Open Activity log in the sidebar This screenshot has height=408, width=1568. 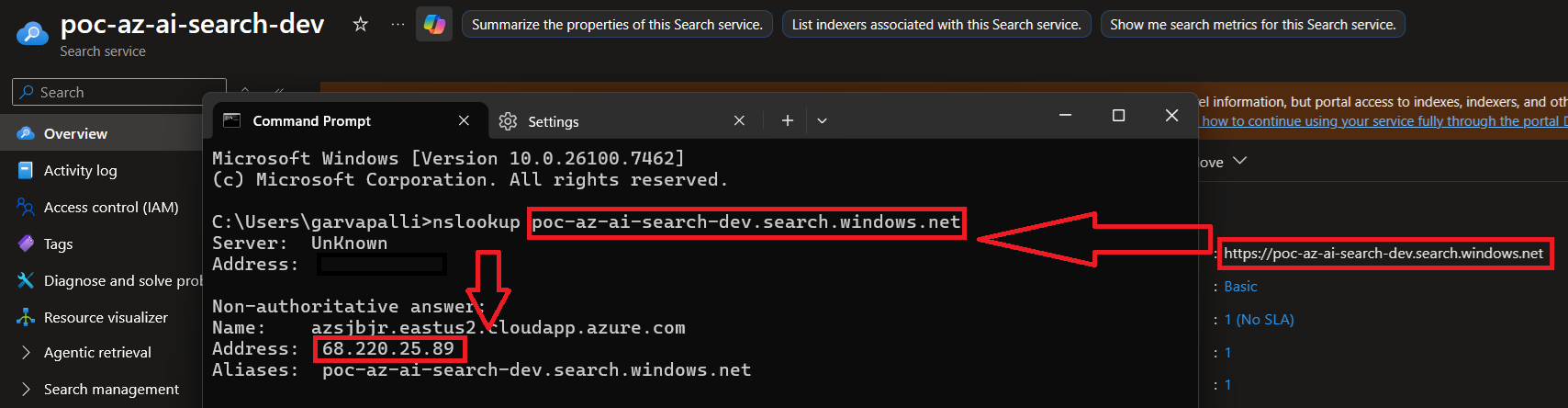pyautogui.click(x=80, y=170)
